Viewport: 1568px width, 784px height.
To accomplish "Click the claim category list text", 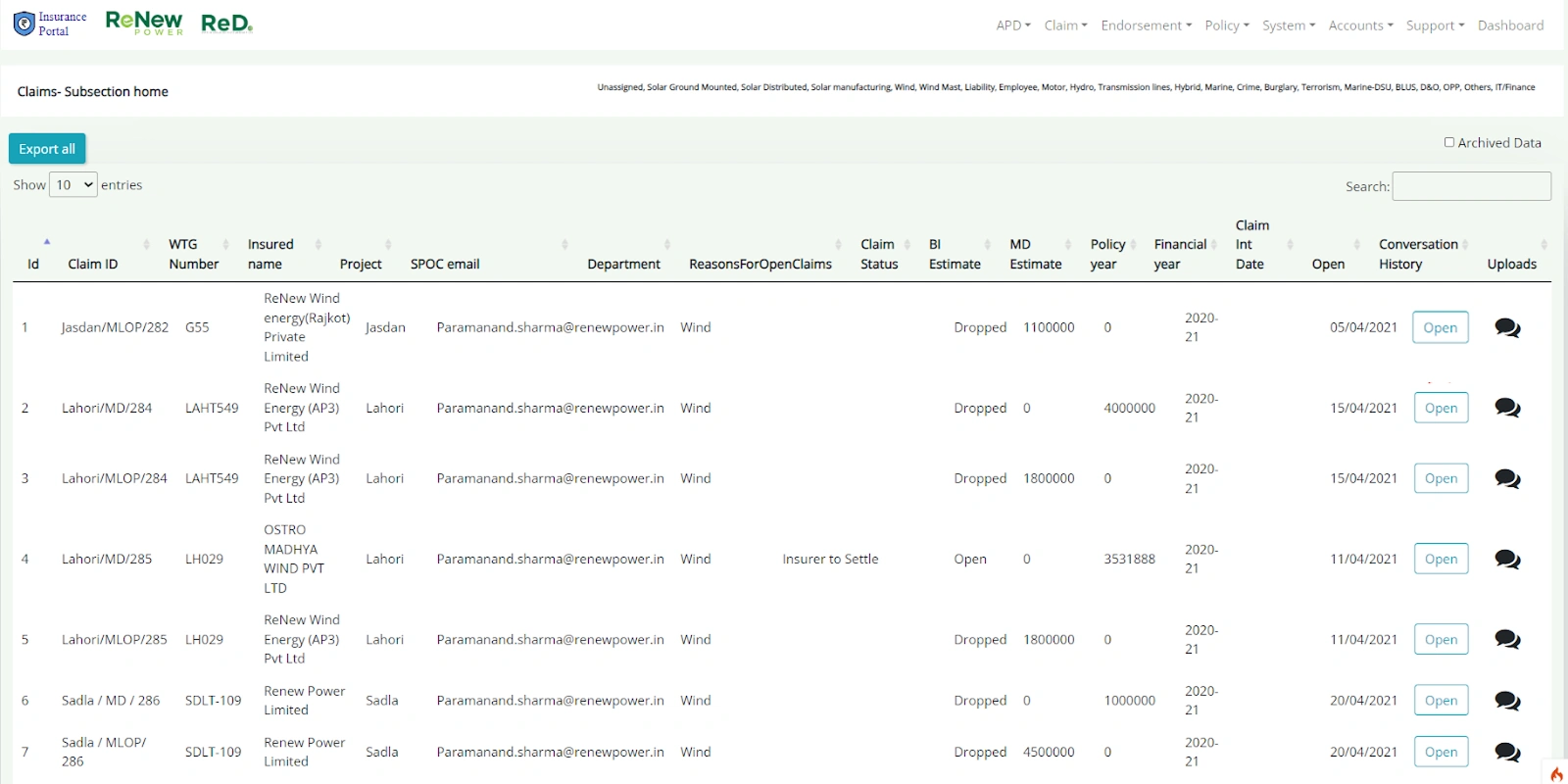I will (1066, 87).
